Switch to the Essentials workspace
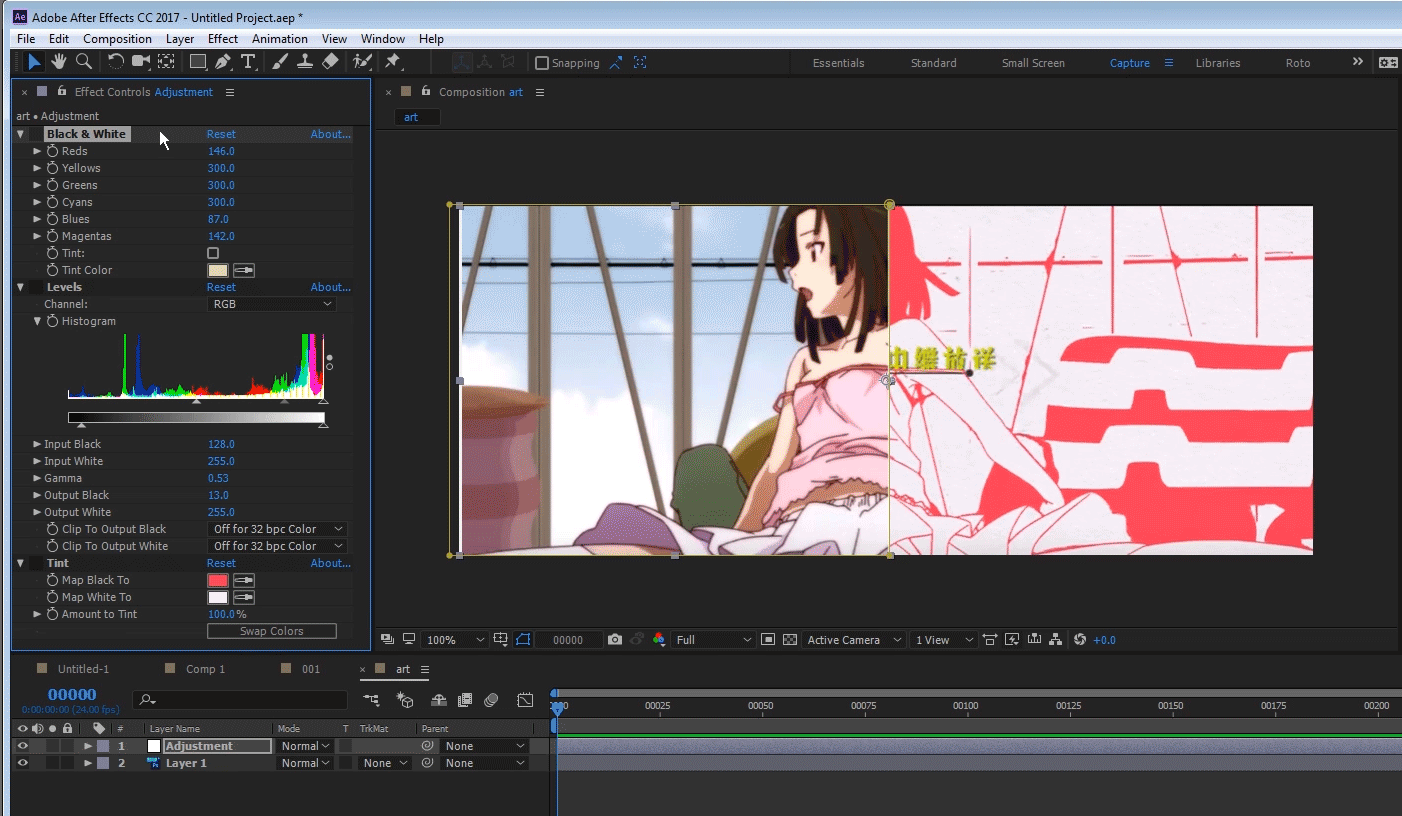 [x=838, y=63]
